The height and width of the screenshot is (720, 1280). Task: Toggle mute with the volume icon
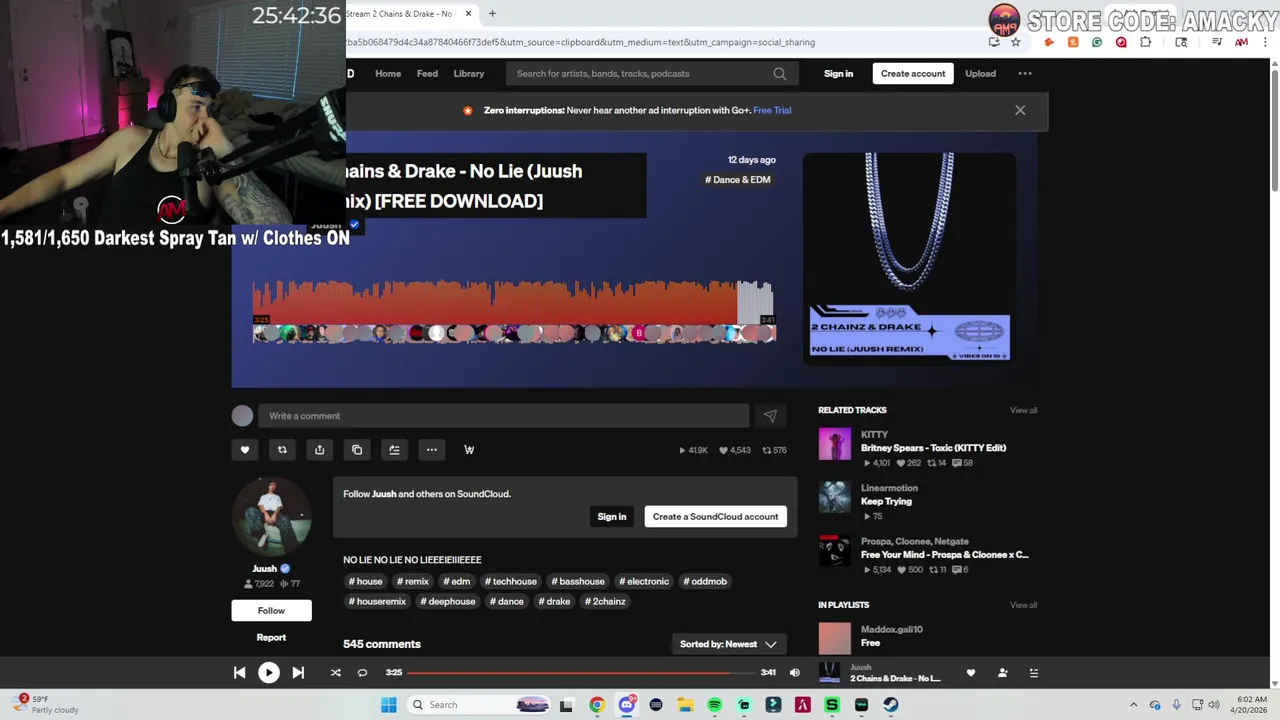click(x=795, y=673)
